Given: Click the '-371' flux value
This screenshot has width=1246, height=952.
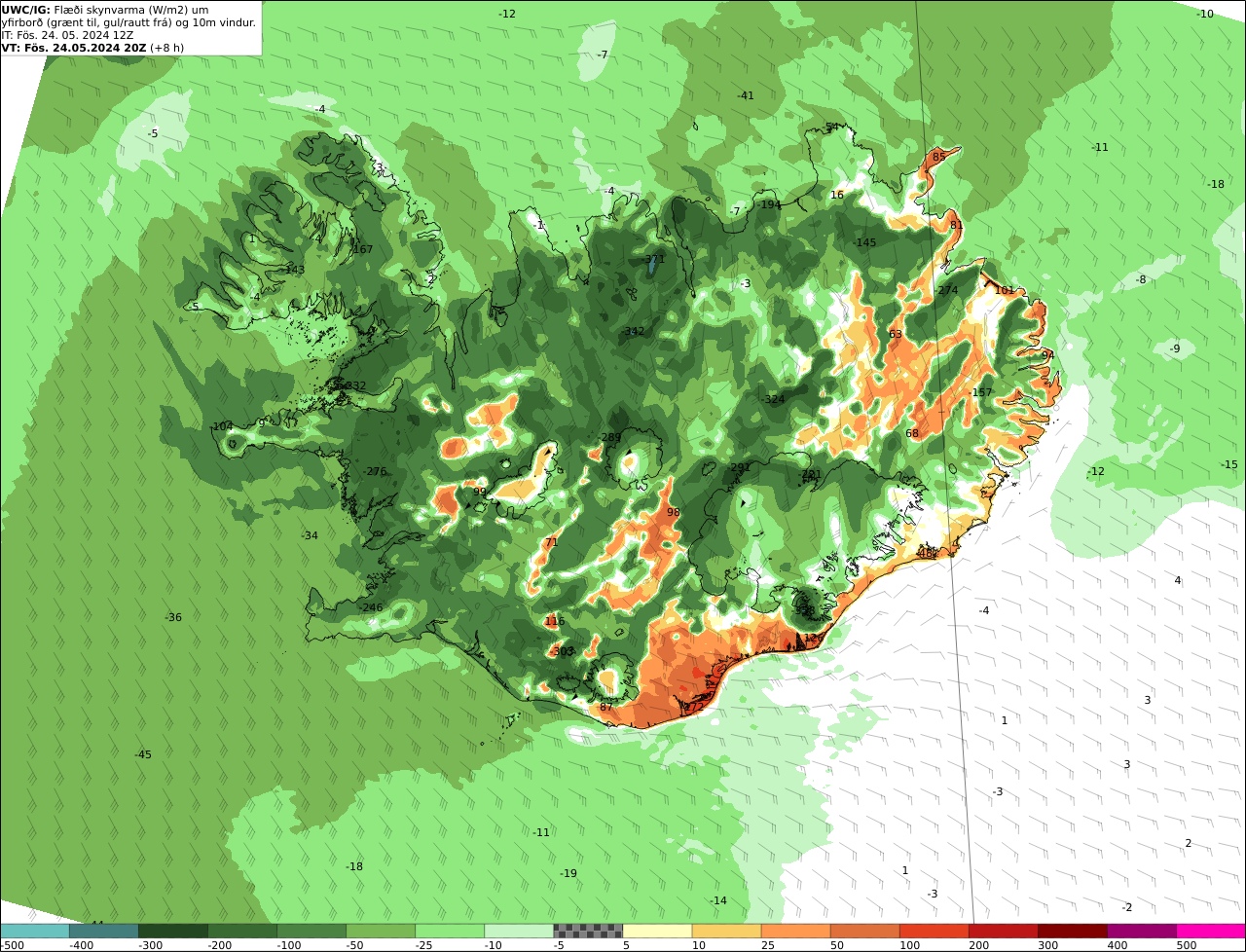Looking at the screenshot, I should coord(653,259).
